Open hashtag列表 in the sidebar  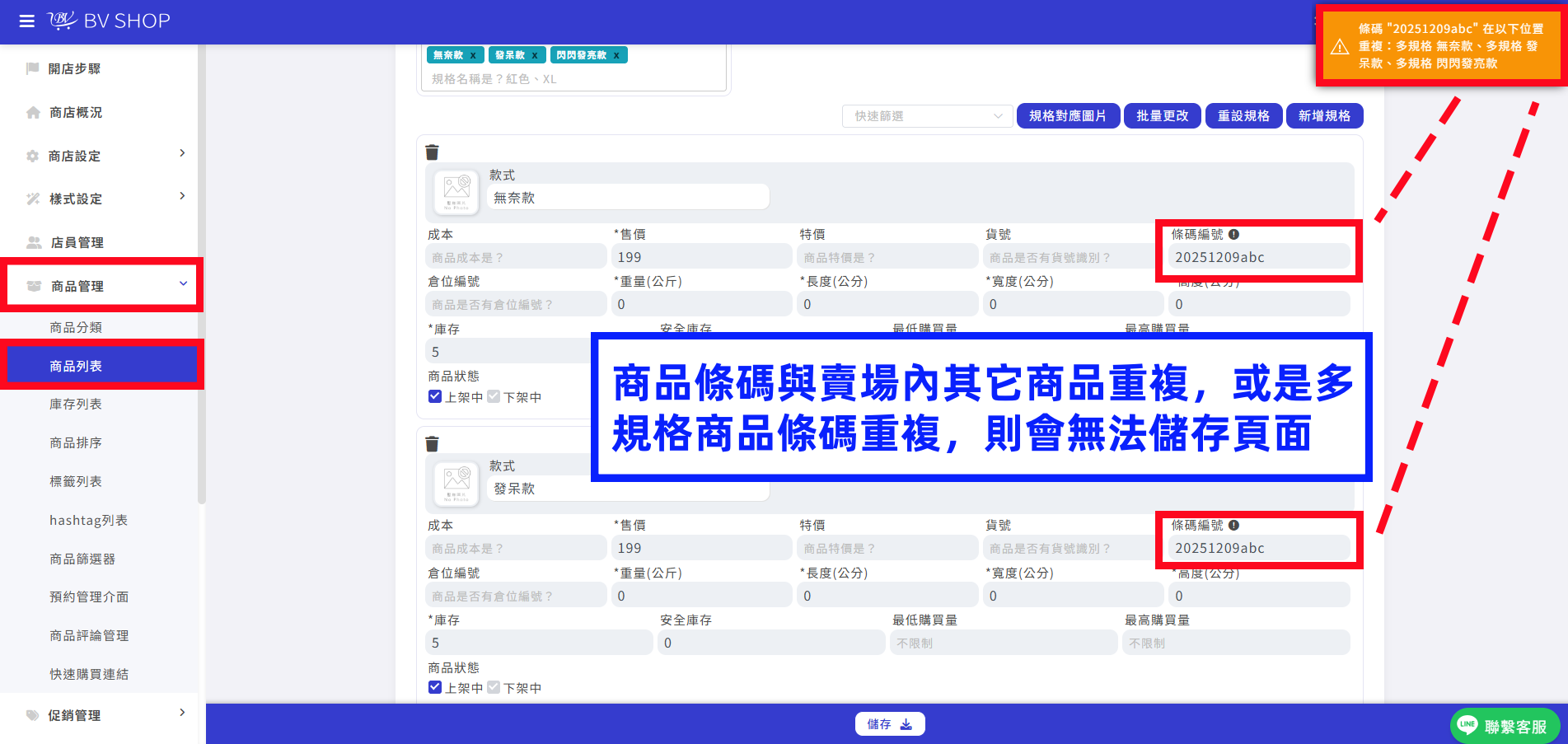coord(88,520)
